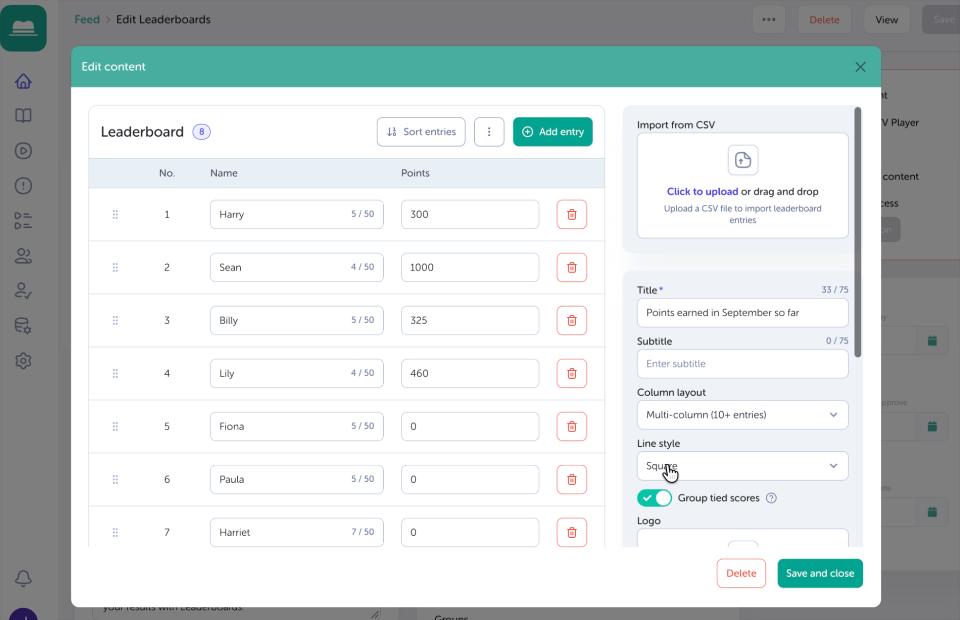Viewport: 960px width, 620px height.
Task: Close the Edit content dialog
Action: pyautogui.click(x=860, y=67)
